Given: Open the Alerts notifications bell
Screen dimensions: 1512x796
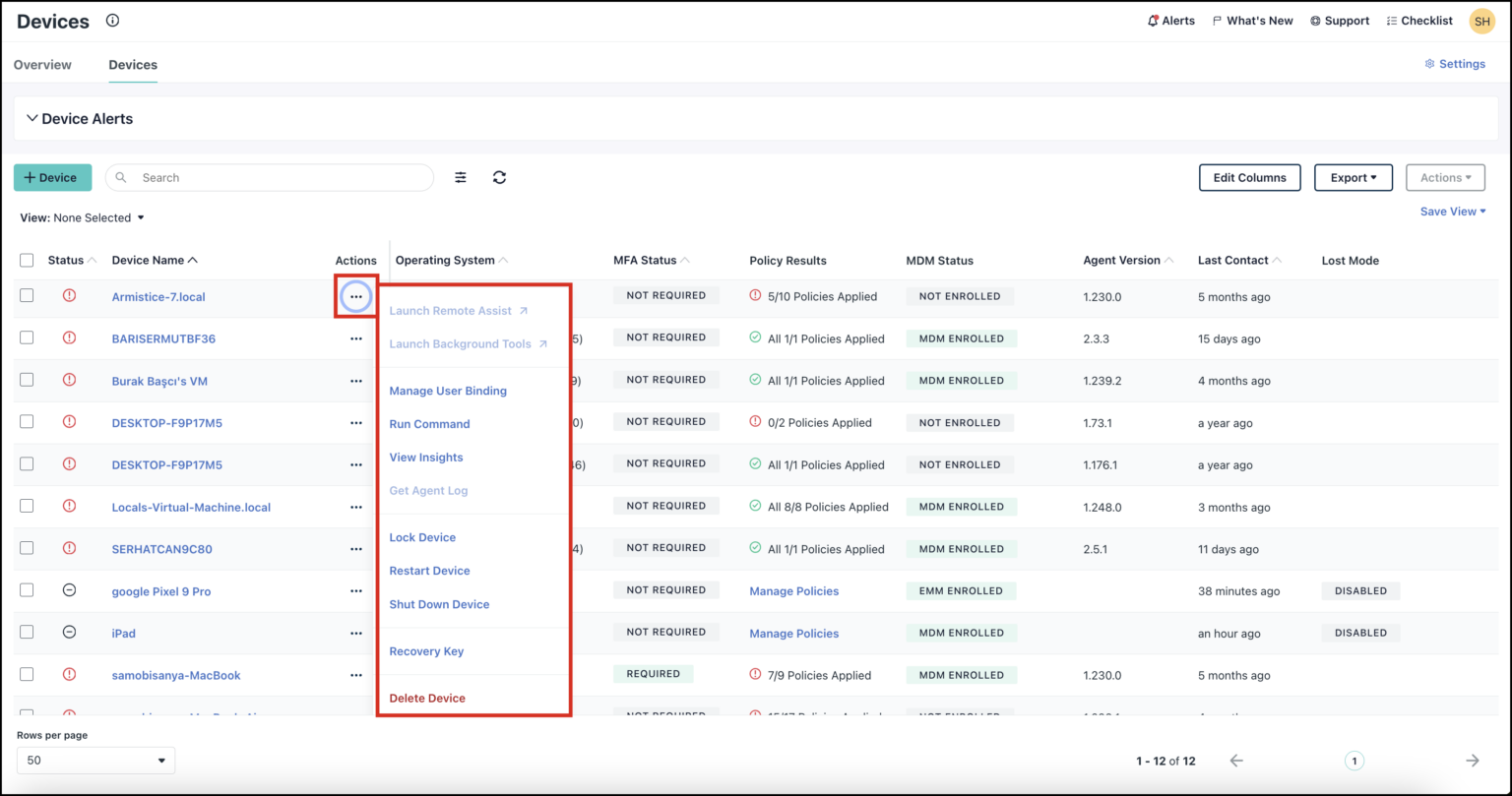Looking at the screenshot, I should point(1170,20).
